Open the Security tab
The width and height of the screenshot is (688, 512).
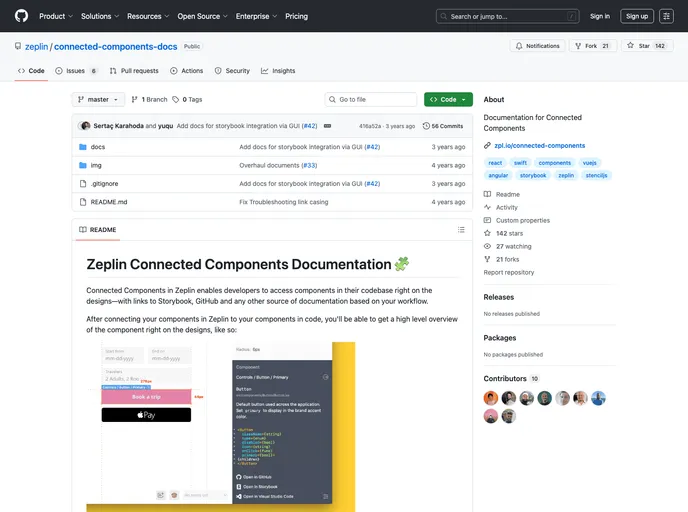pos(232,71)
